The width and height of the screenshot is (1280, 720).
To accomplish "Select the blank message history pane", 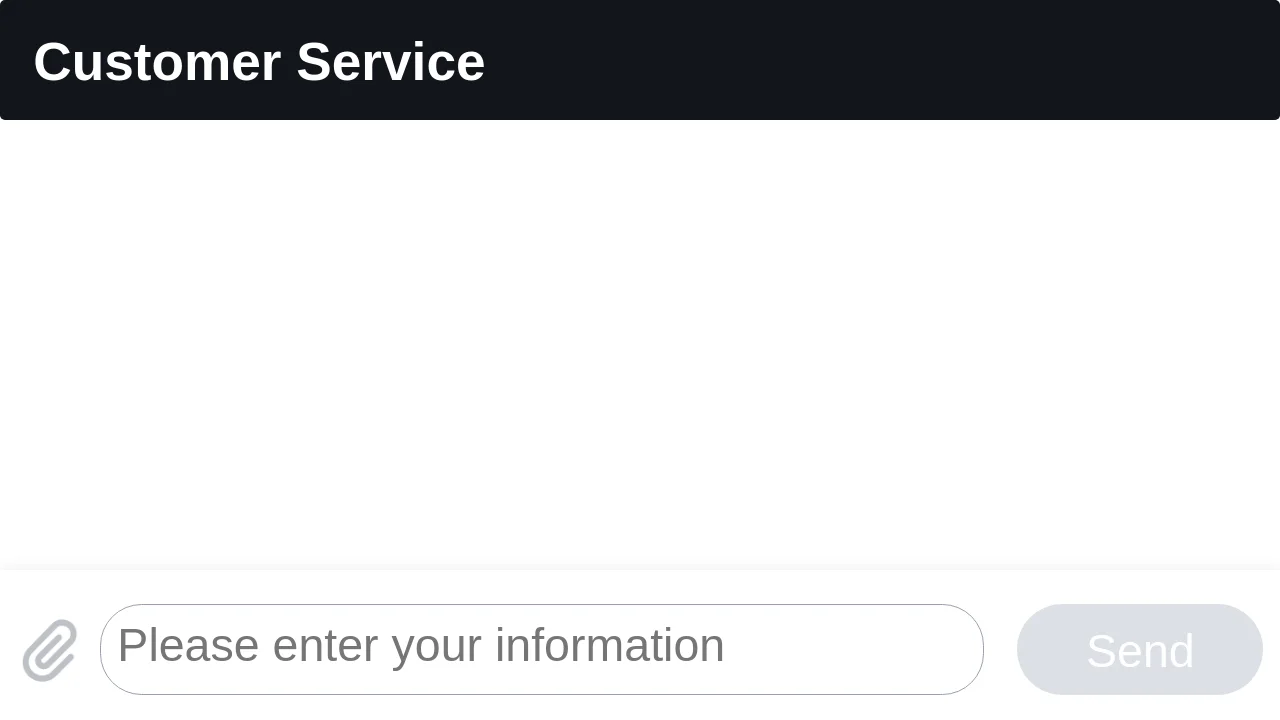I will pos(640,344).
